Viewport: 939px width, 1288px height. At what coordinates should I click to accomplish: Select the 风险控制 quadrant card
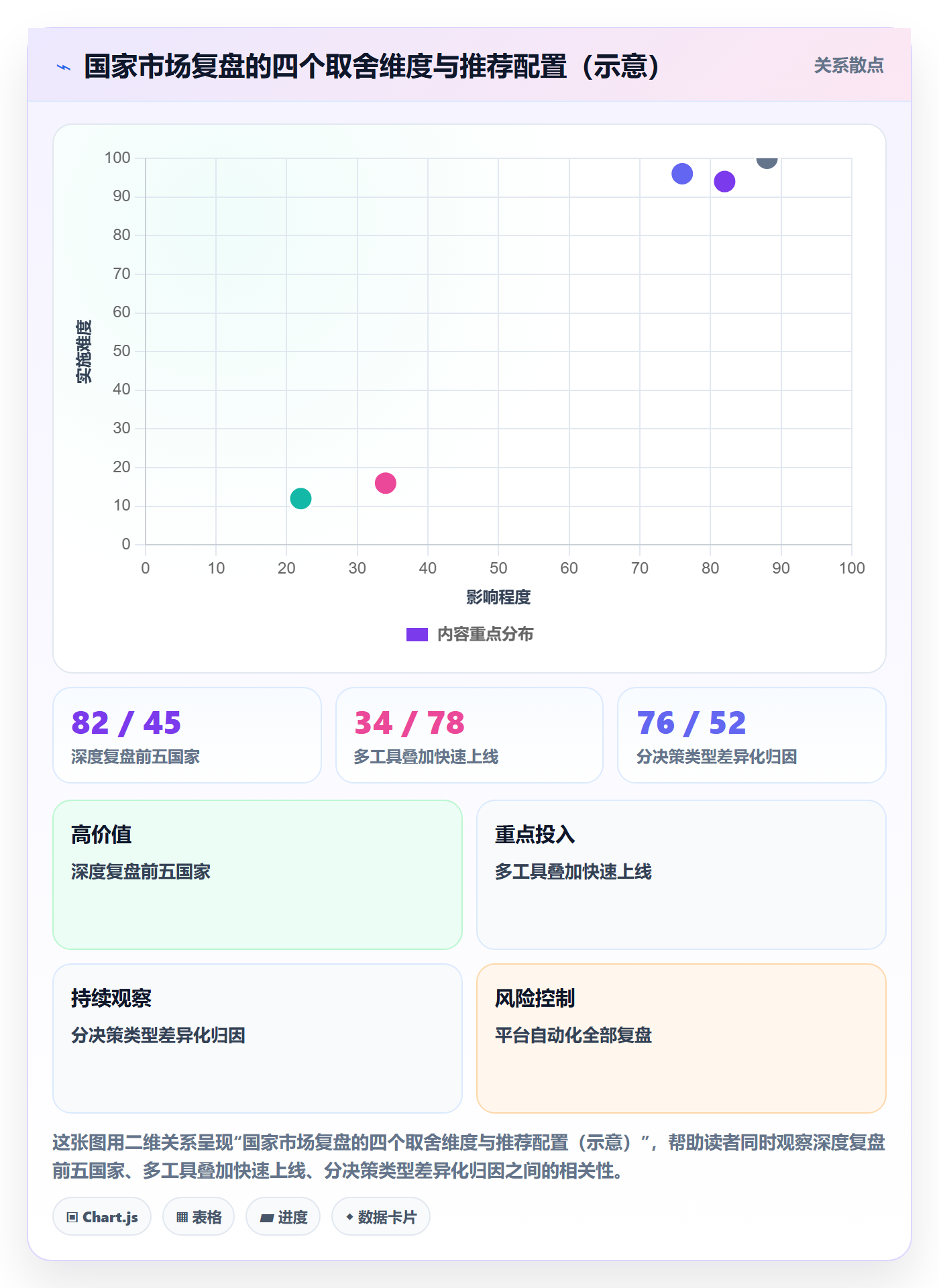[x=681, y=1038]
